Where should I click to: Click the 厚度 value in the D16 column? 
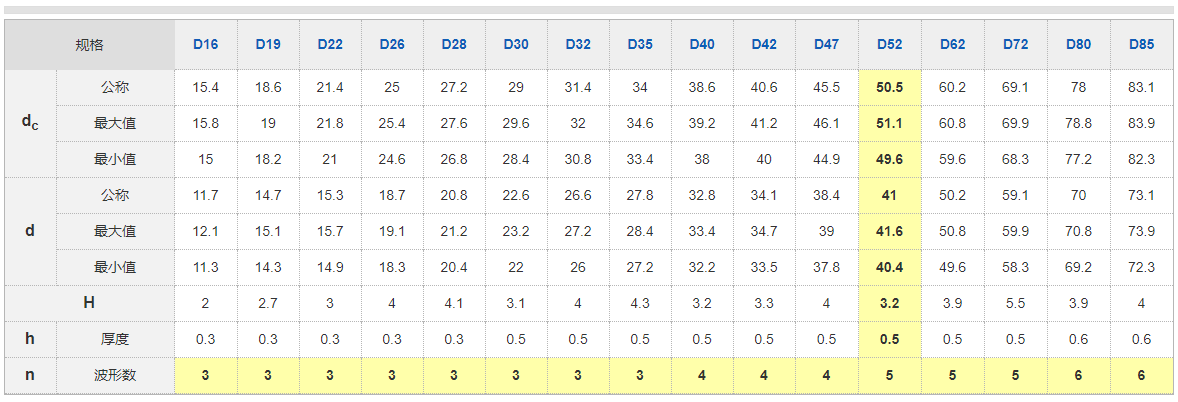(x=205, y=339)
